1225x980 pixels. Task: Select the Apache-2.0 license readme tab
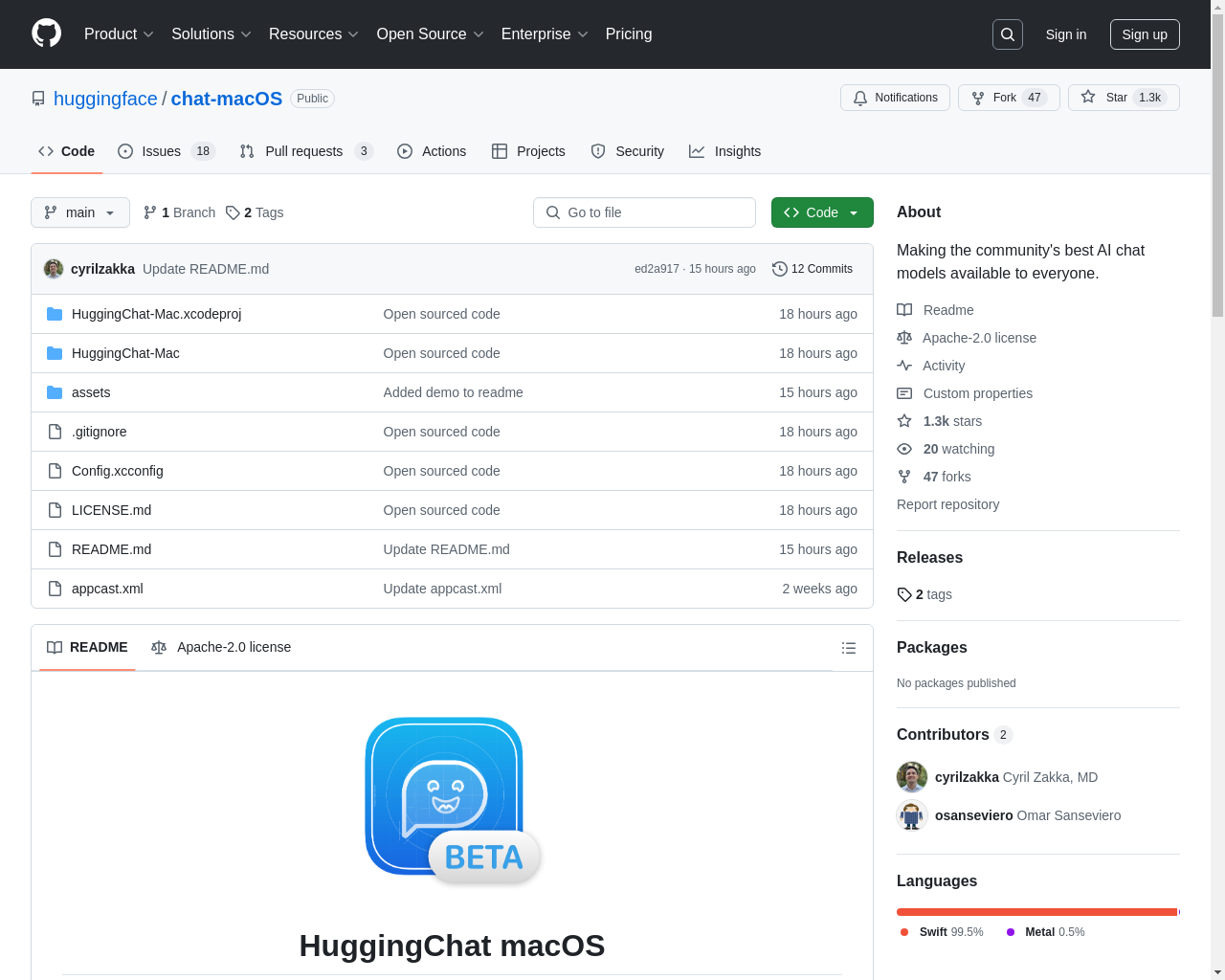coord(221,647)
